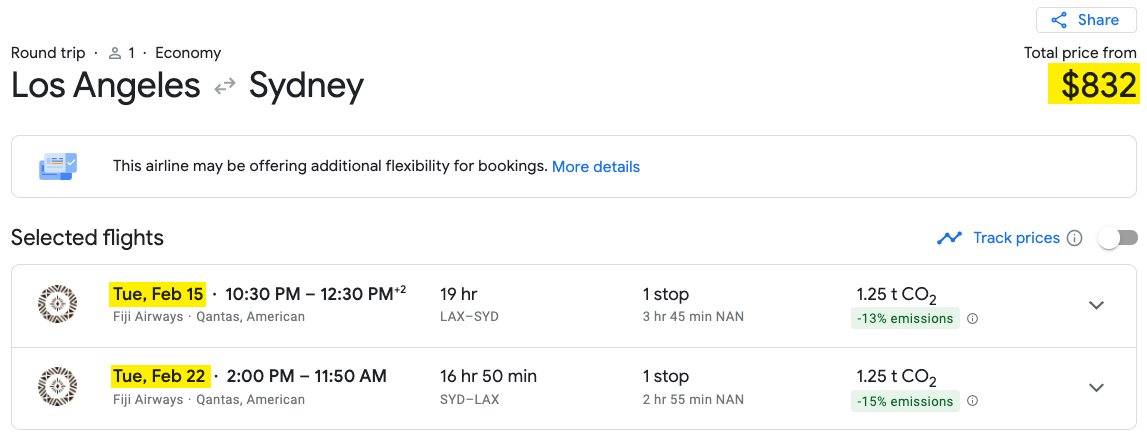Click the booking flexibility info card icon
The width and height of the screenshot is (1147, 433).
point(57,166)
